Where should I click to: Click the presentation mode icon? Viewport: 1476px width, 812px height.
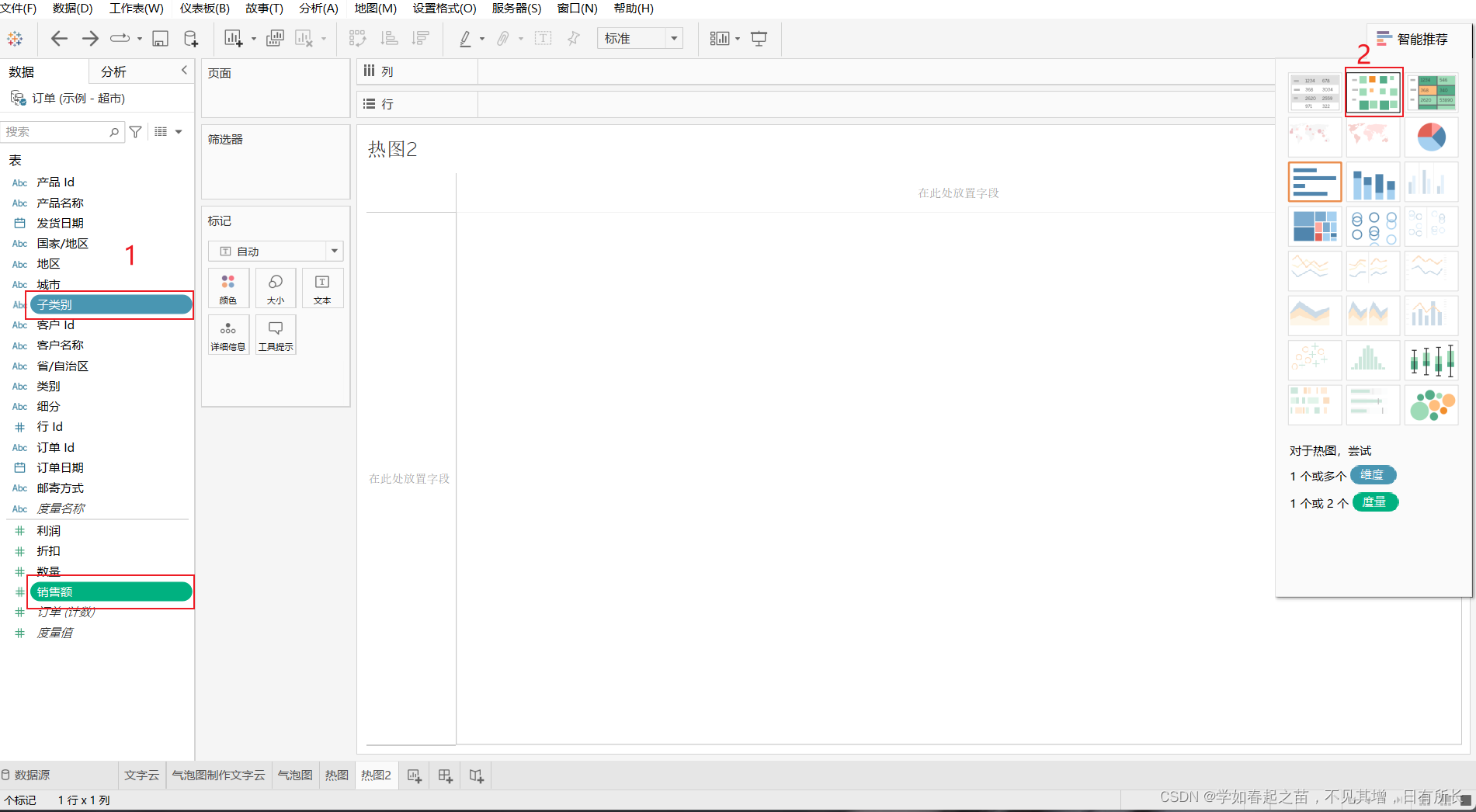click(x=759, y=38)
